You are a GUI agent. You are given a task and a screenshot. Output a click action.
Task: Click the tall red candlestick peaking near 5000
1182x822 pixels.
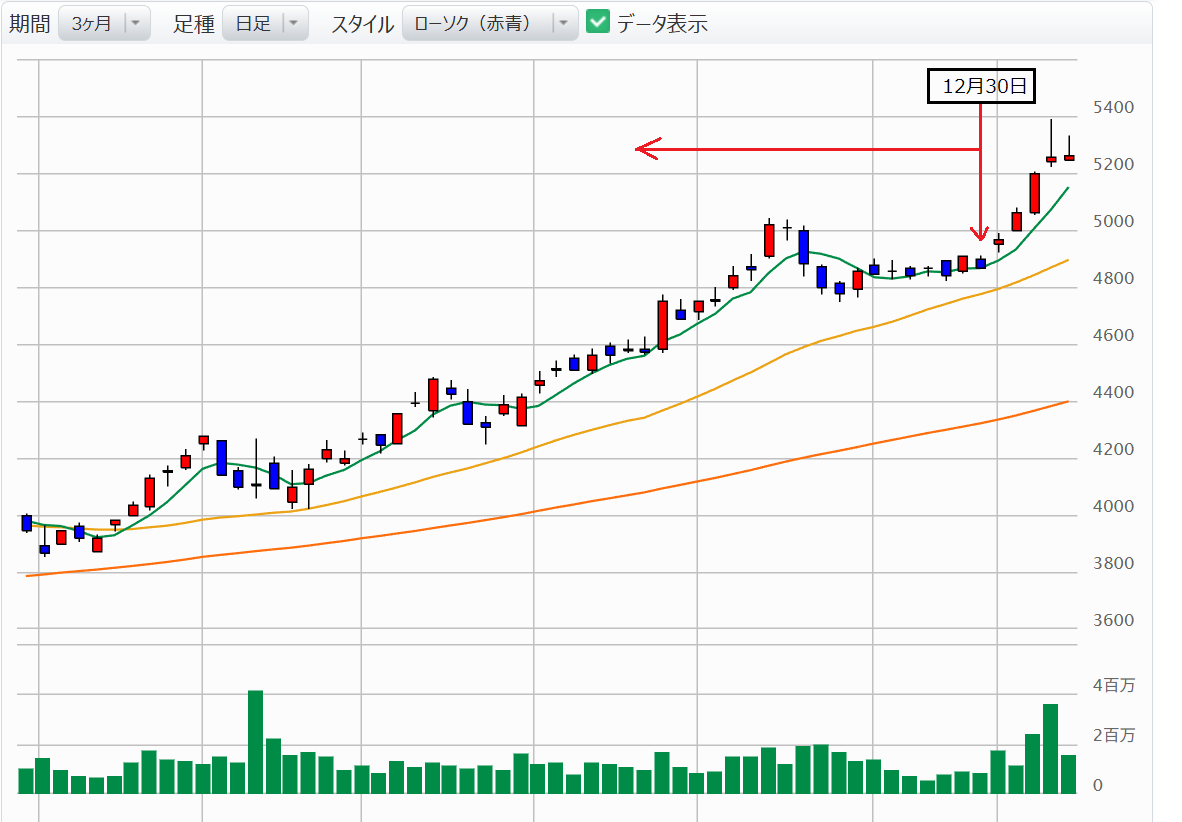[769, 240]
